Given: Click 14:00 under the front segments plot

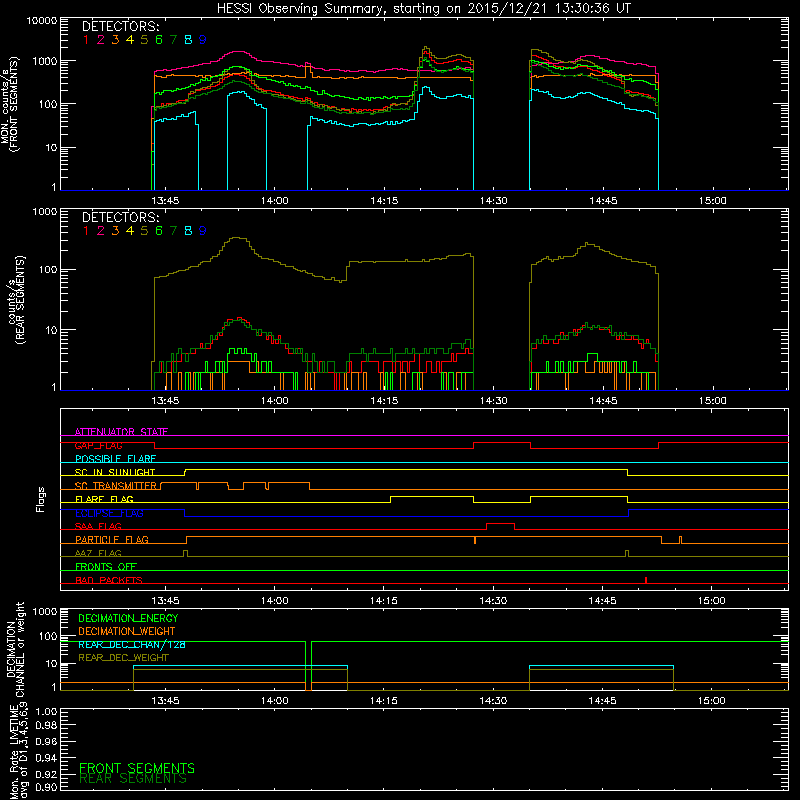Looking at the screenshot, I should (x=274, y=201).
